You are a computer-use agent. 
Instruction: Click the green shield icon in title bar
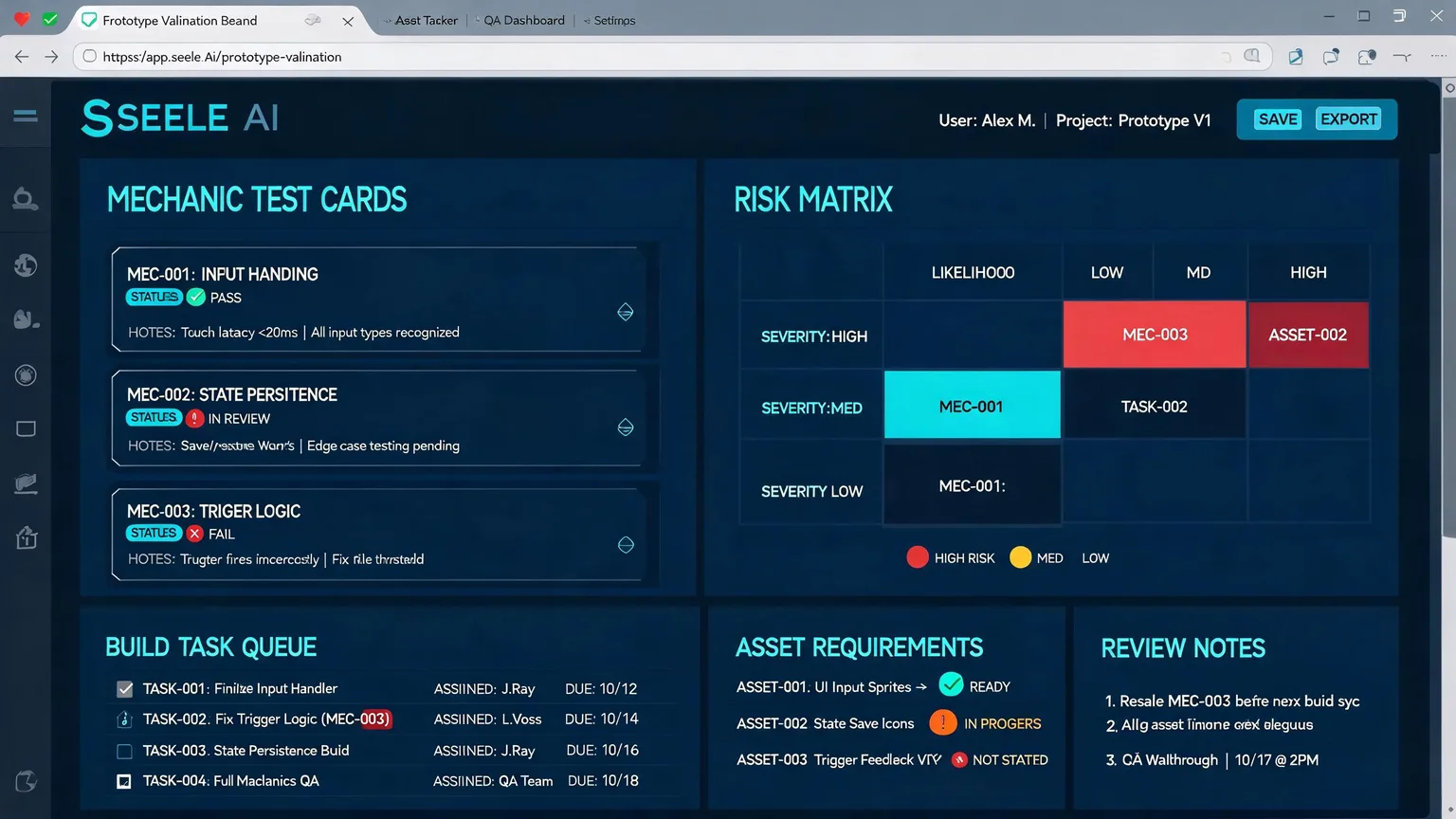tap(50, 19)
